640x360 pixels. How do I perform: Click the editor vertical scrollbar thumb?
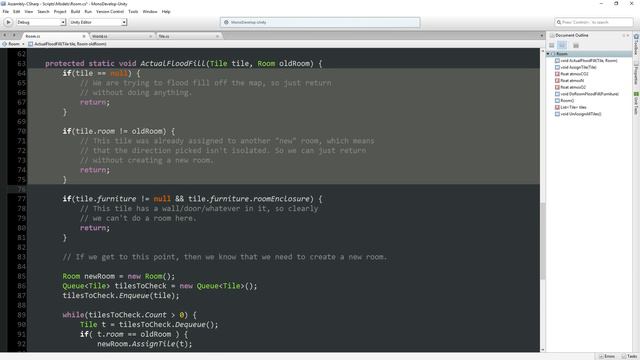click(x=542, y=241)
